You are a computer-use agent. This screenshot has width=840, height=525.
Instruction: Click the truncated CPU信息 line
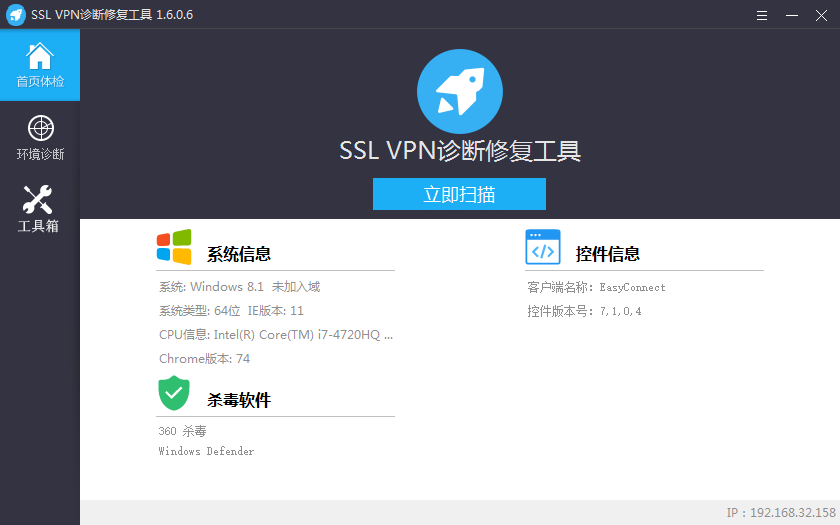[276, 335]
